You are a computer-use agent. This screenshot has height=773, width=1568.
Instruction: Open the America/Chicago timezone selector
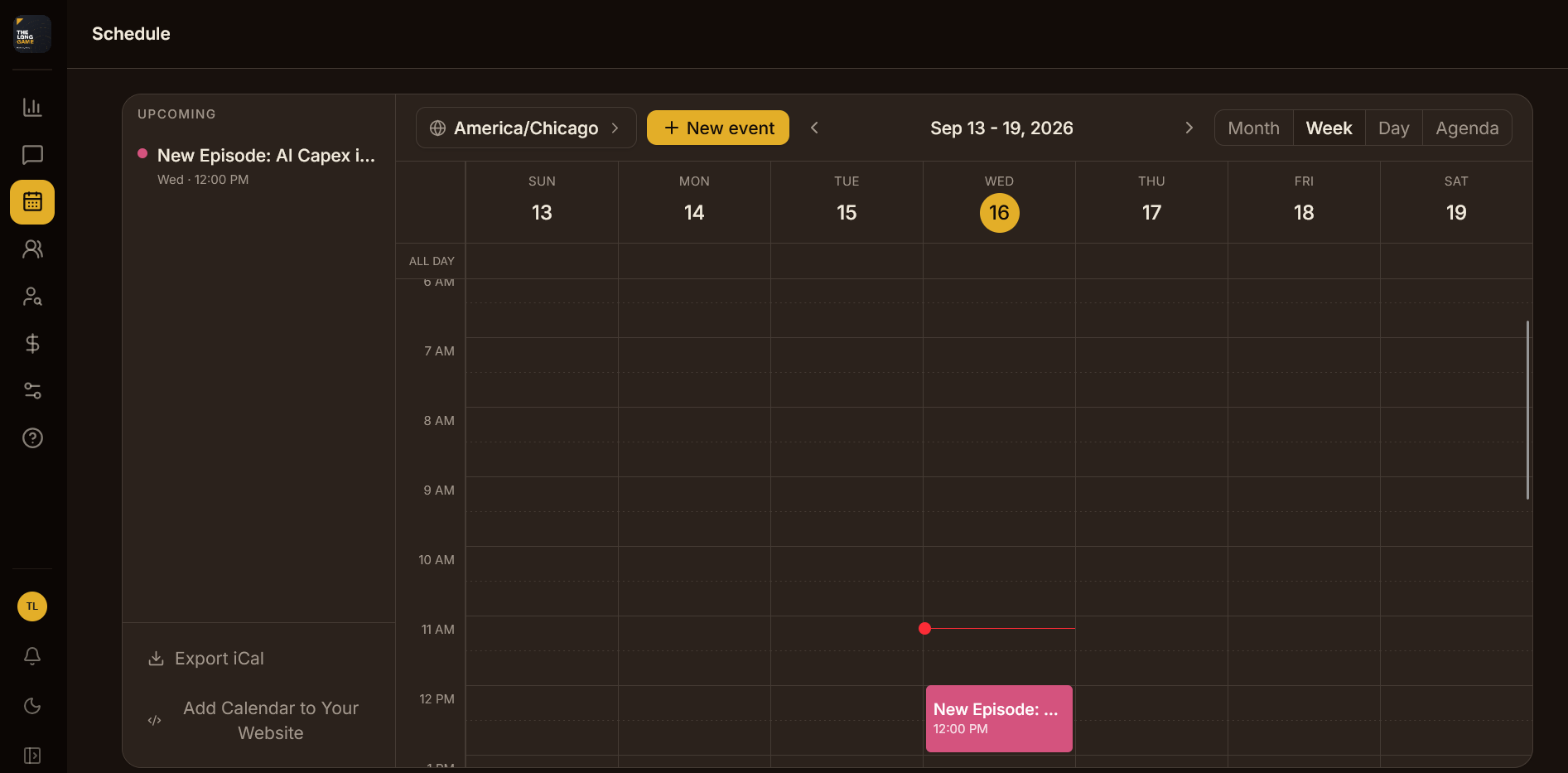click(x=526, y=128)
